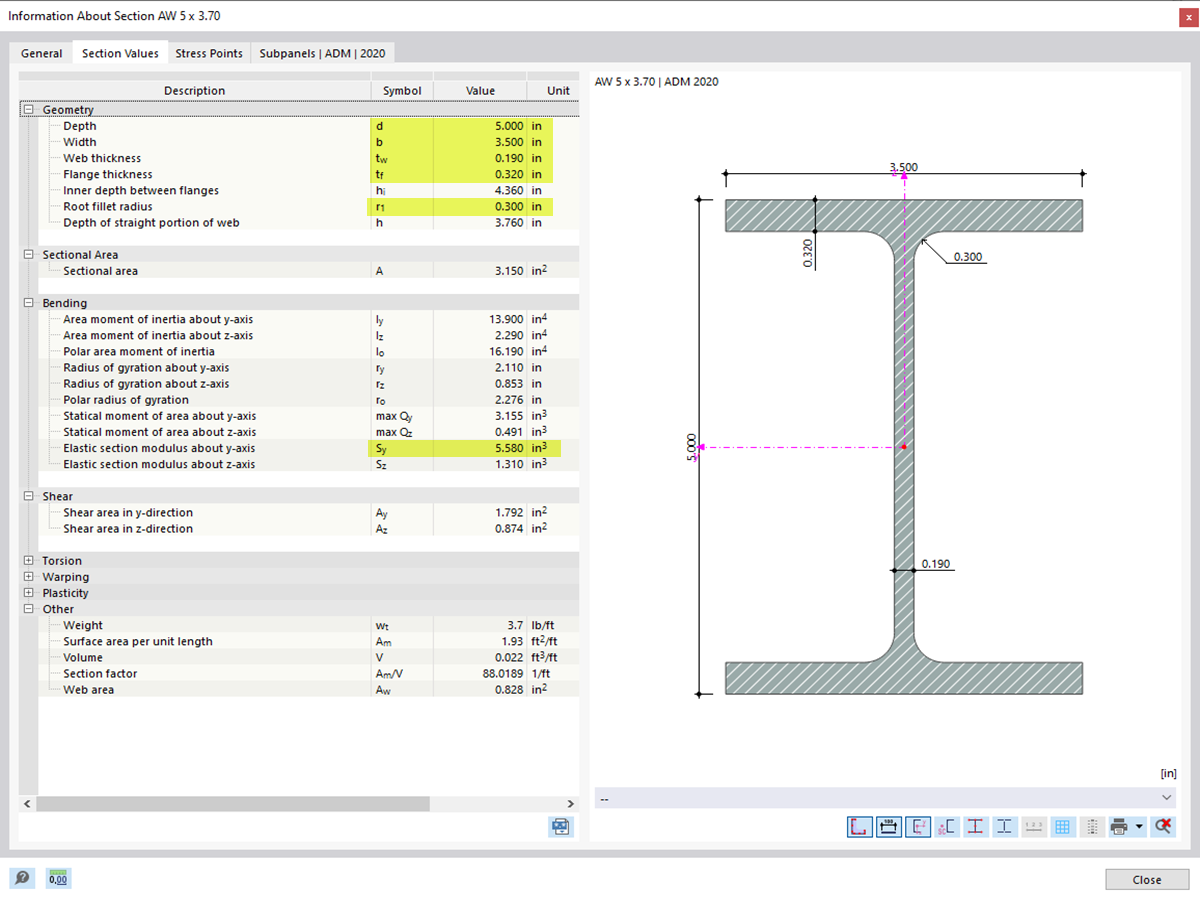This screenshot has width=1200, height=900.
Task: Open the decimal places settings icon
Action: click(x=58, y=878)
